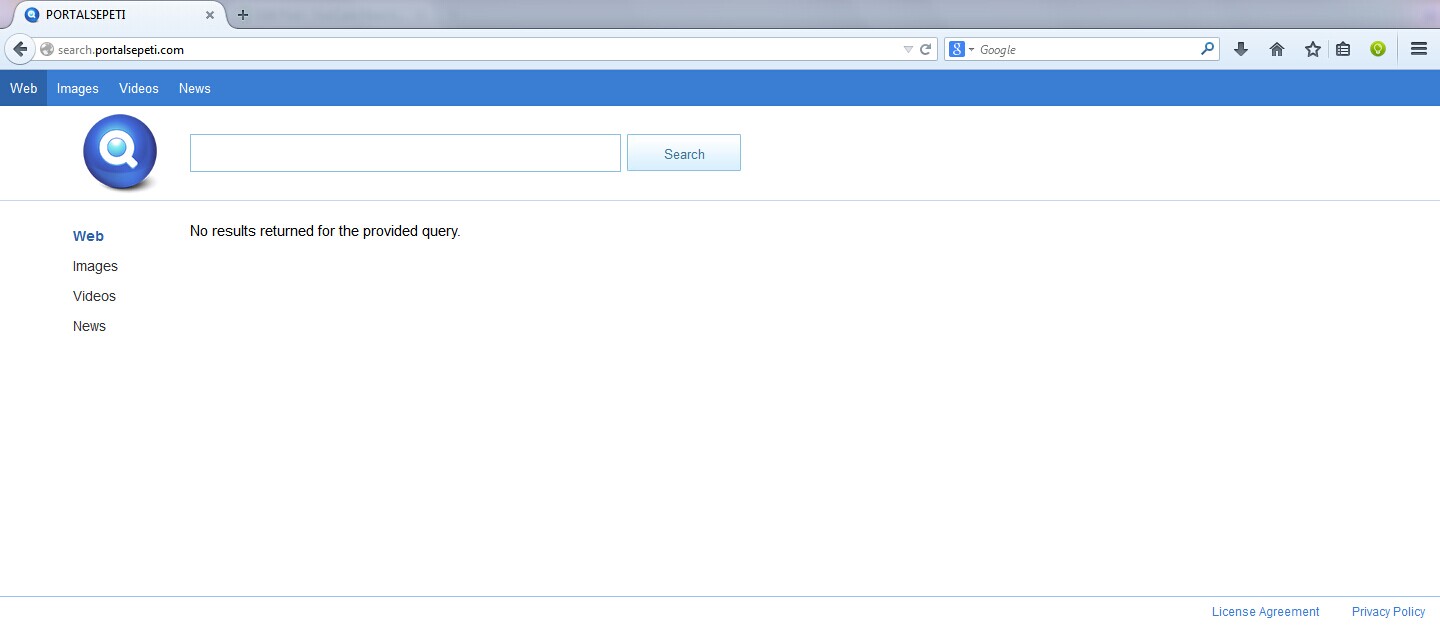Viewport: 1440px width, 643px height.
Task: Open the Downloads arrow icon
Action: (x=1241, y=49)
